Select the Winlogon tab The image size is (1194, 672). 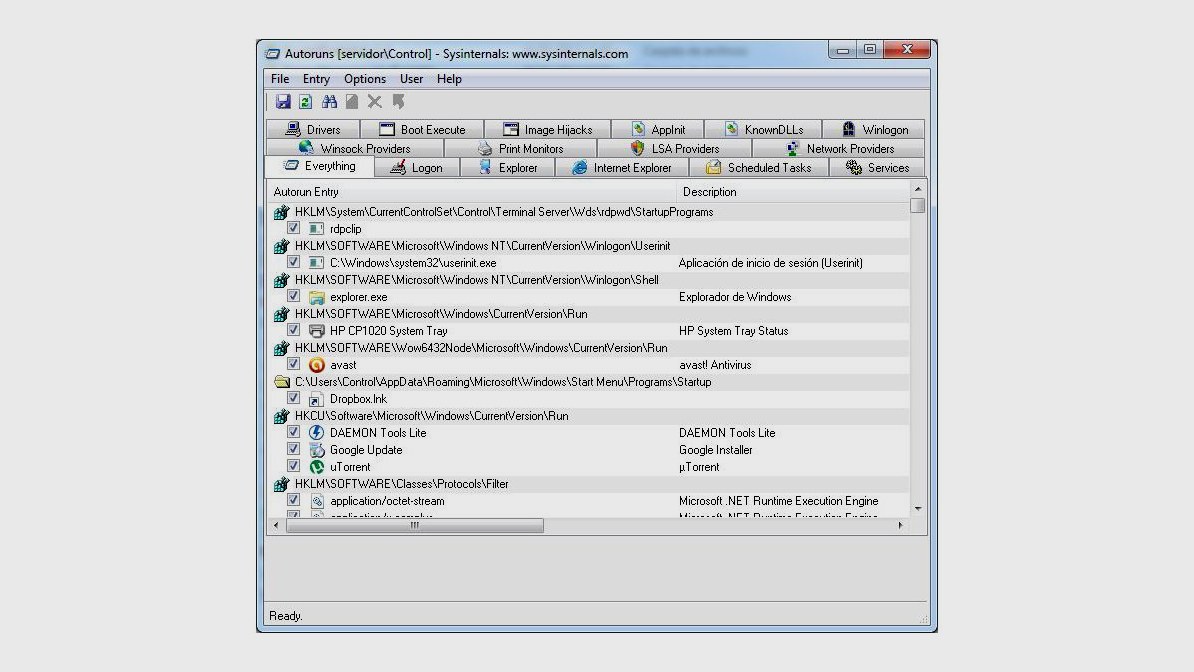pyautogui.click(x=874, y=130)
